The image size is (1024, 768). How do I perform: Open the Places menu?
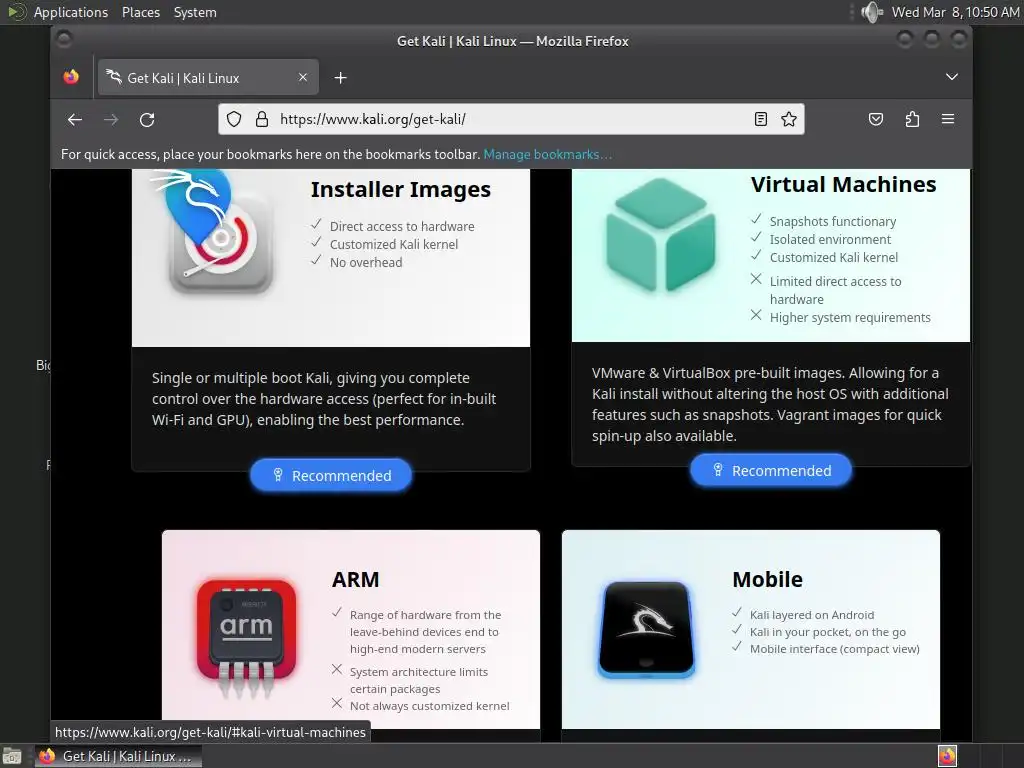[x=141, y=12]
